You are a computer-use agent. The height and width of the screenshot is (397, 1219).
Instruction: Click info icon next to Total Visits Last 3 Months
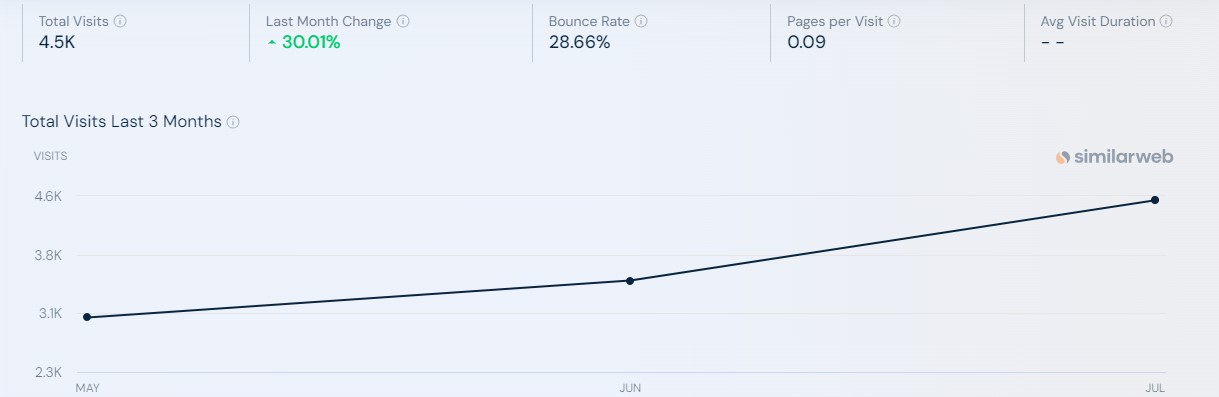point(233,122)
